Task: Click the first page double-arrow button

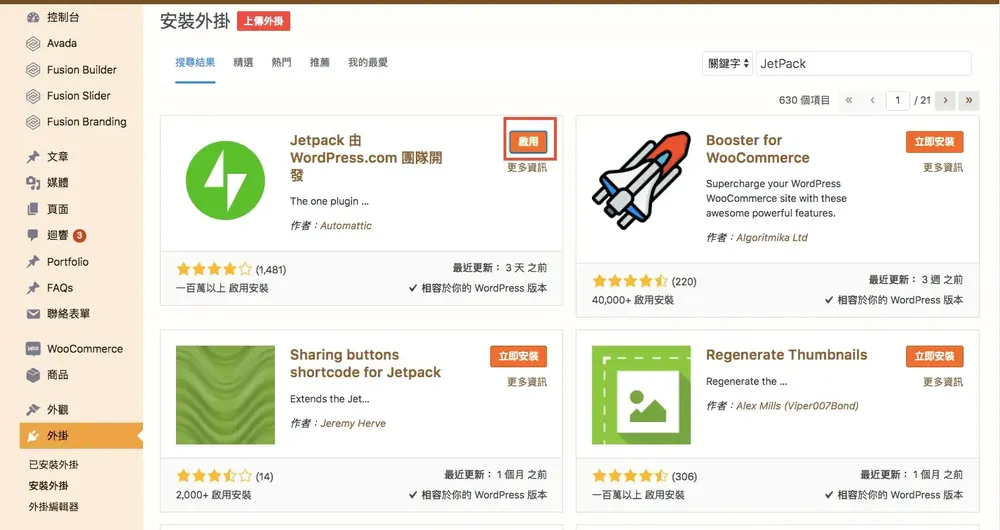Action: pyautogui.click(x=849, y=100)
